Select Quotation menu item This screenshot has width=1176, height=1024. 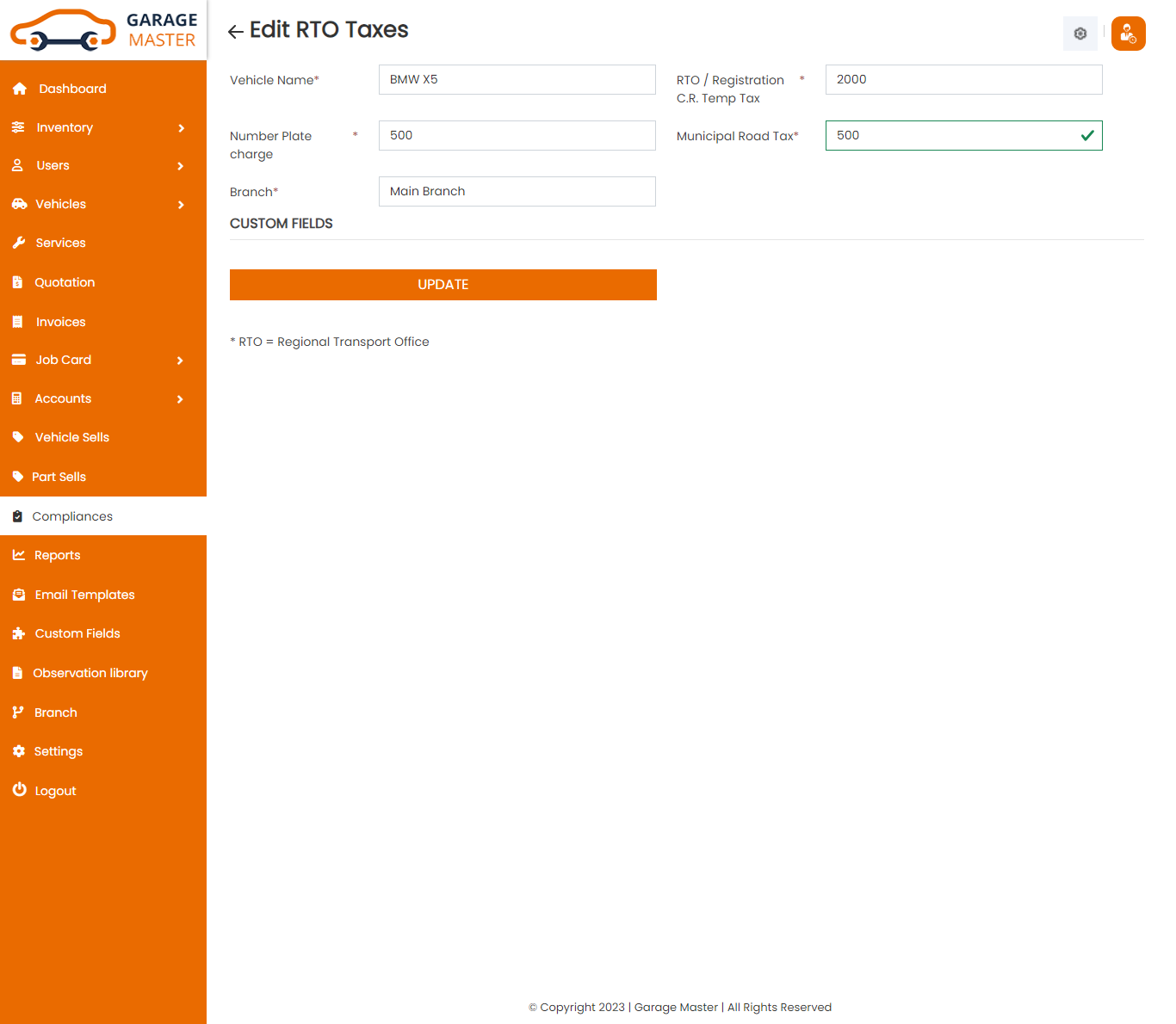pos(65,282)
